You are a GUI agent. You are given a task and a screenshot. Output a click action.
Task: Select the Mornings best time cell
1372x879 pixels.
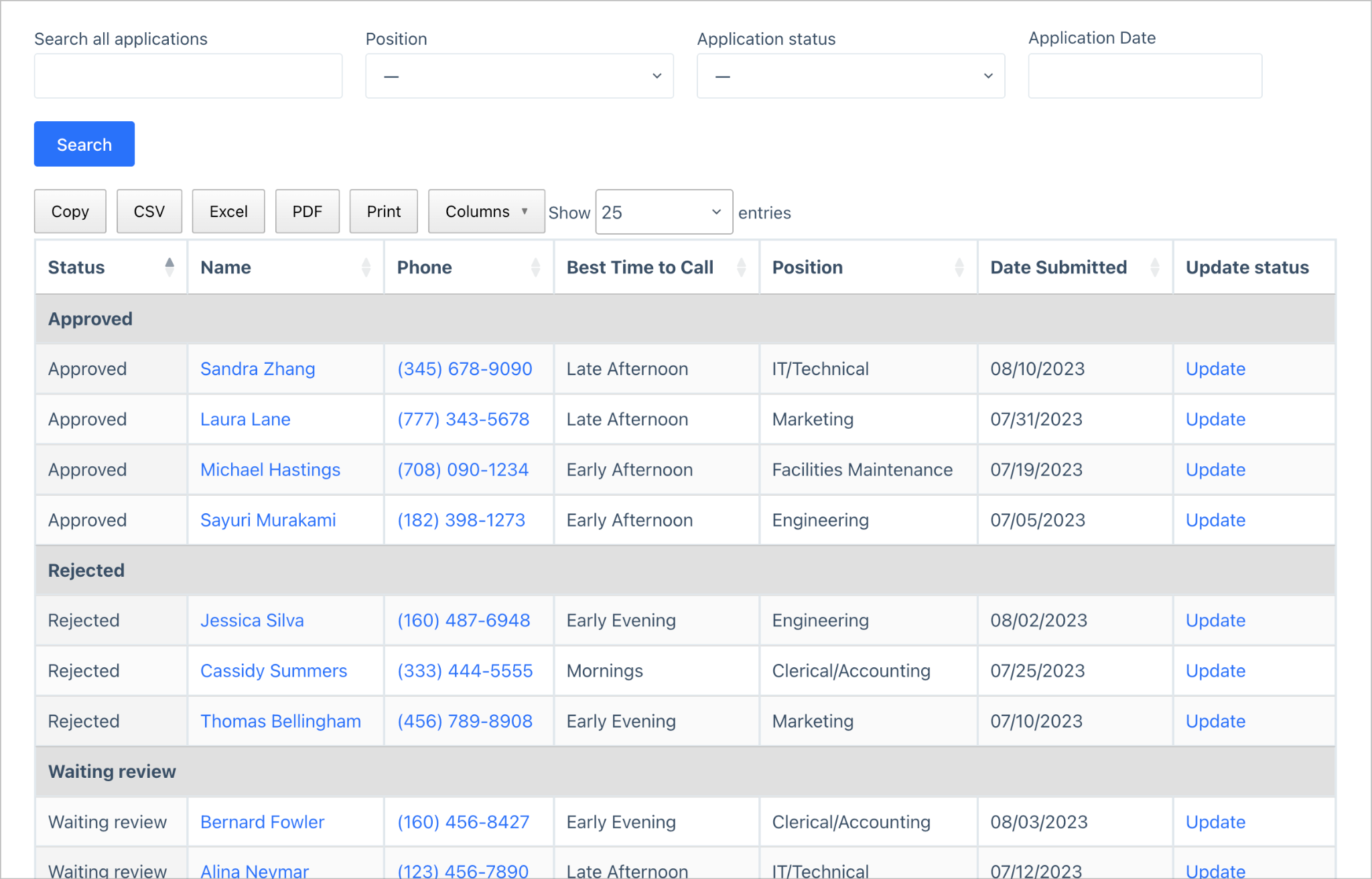657,671
